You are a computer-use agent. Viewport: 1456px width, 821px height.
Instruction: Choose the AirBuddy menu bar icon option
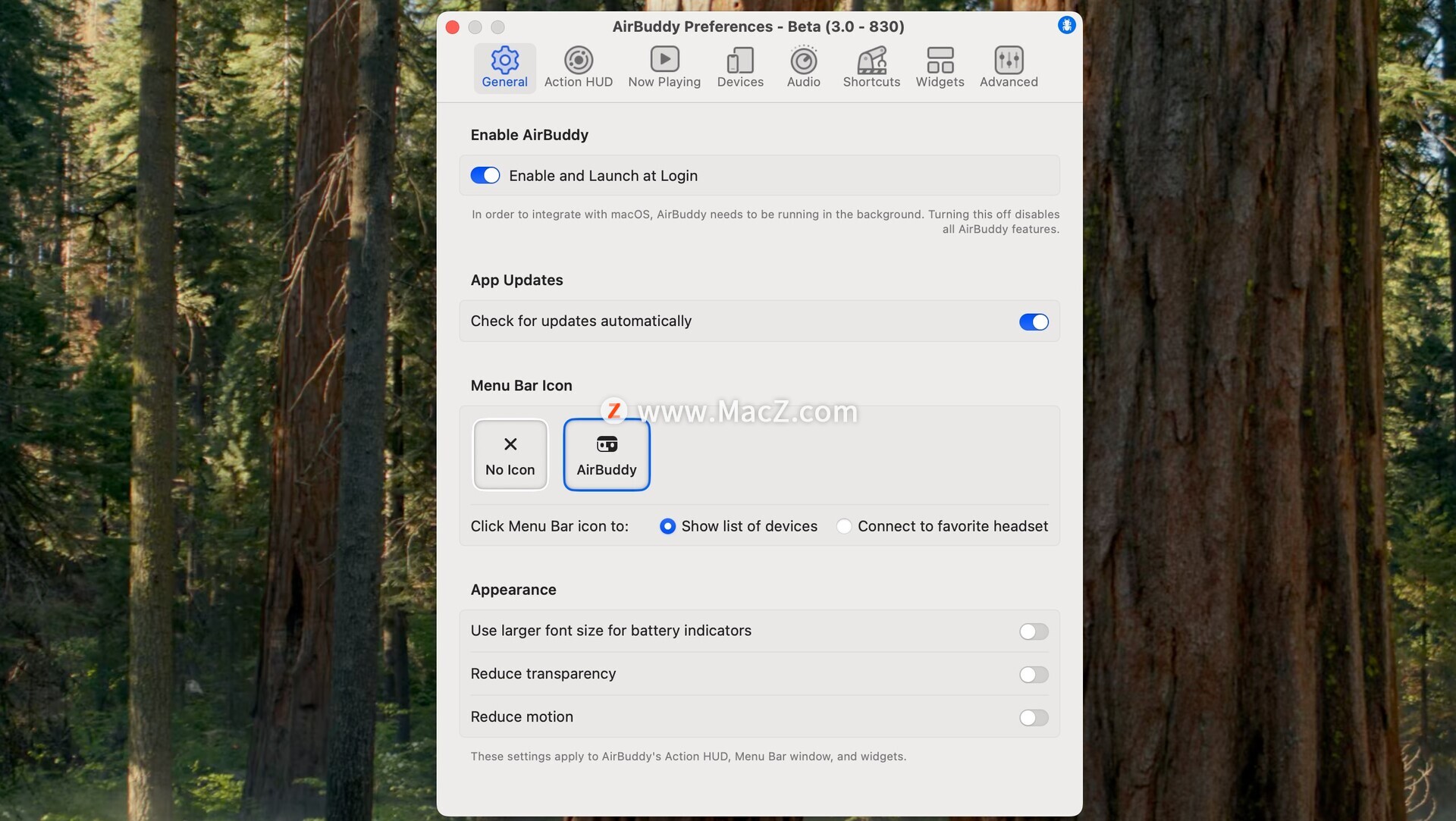click(607, 455)
